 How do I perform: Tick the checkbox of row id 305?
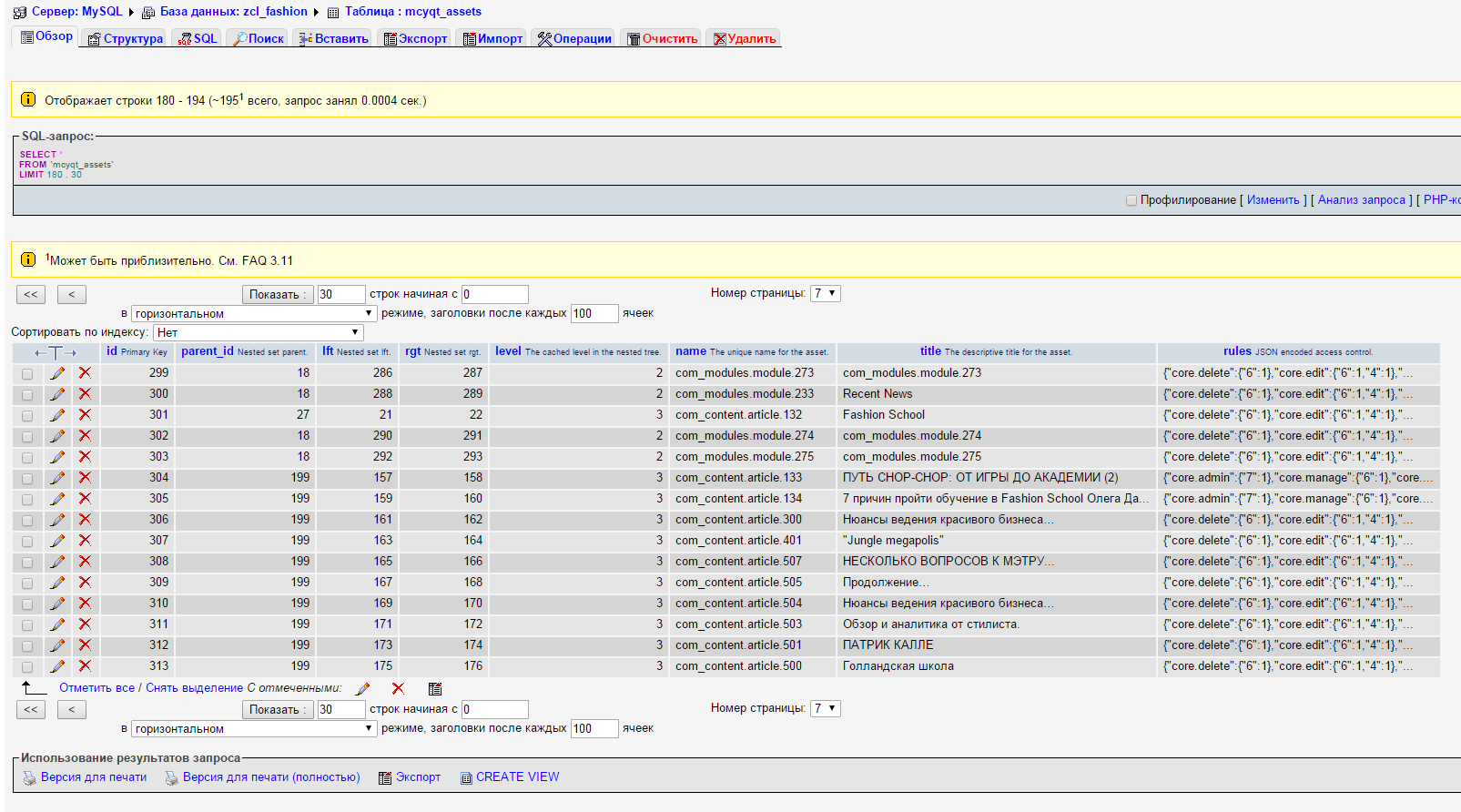(27, 500)
